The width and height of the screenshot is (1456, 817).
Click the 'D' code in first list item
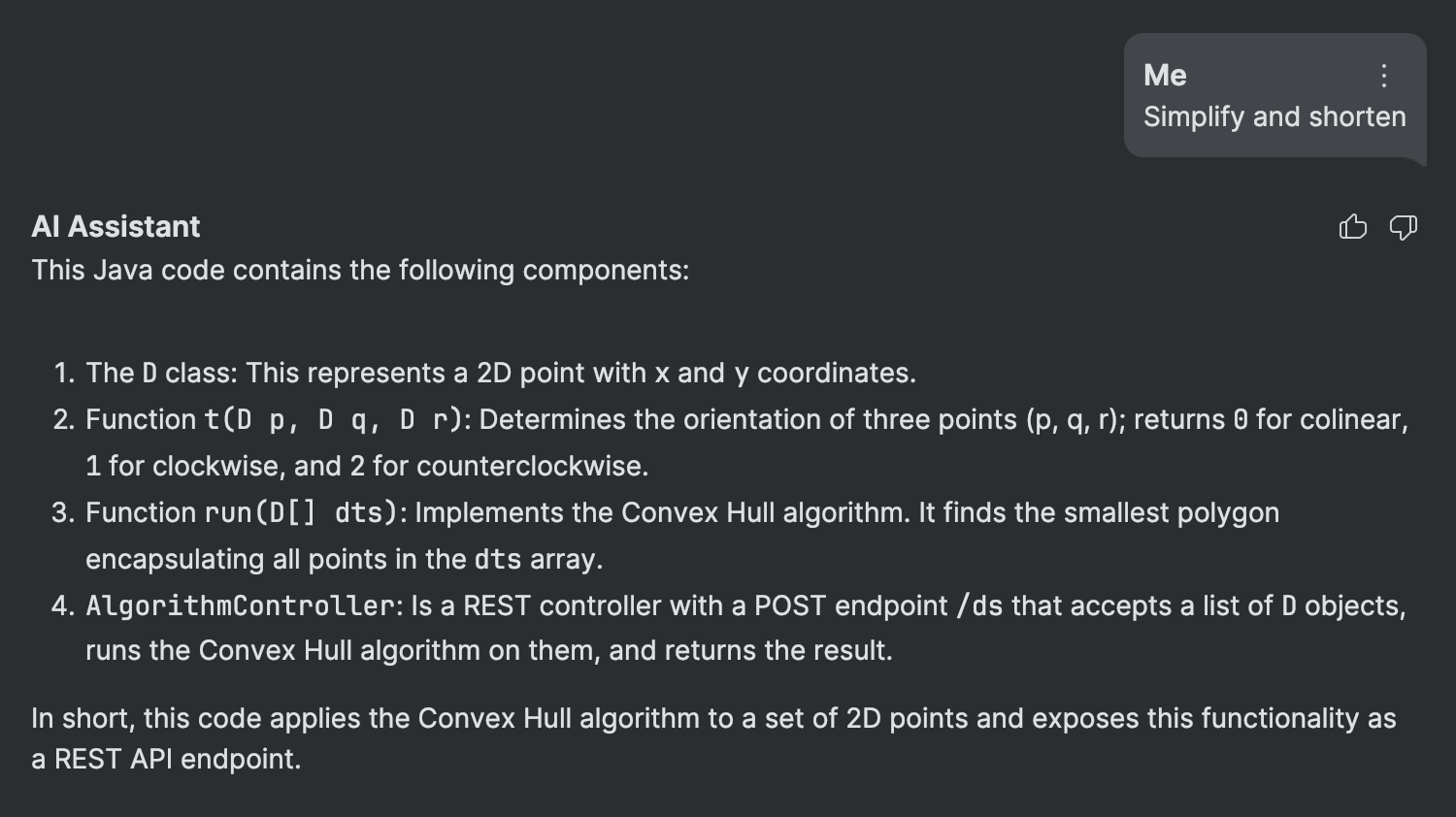149,373
